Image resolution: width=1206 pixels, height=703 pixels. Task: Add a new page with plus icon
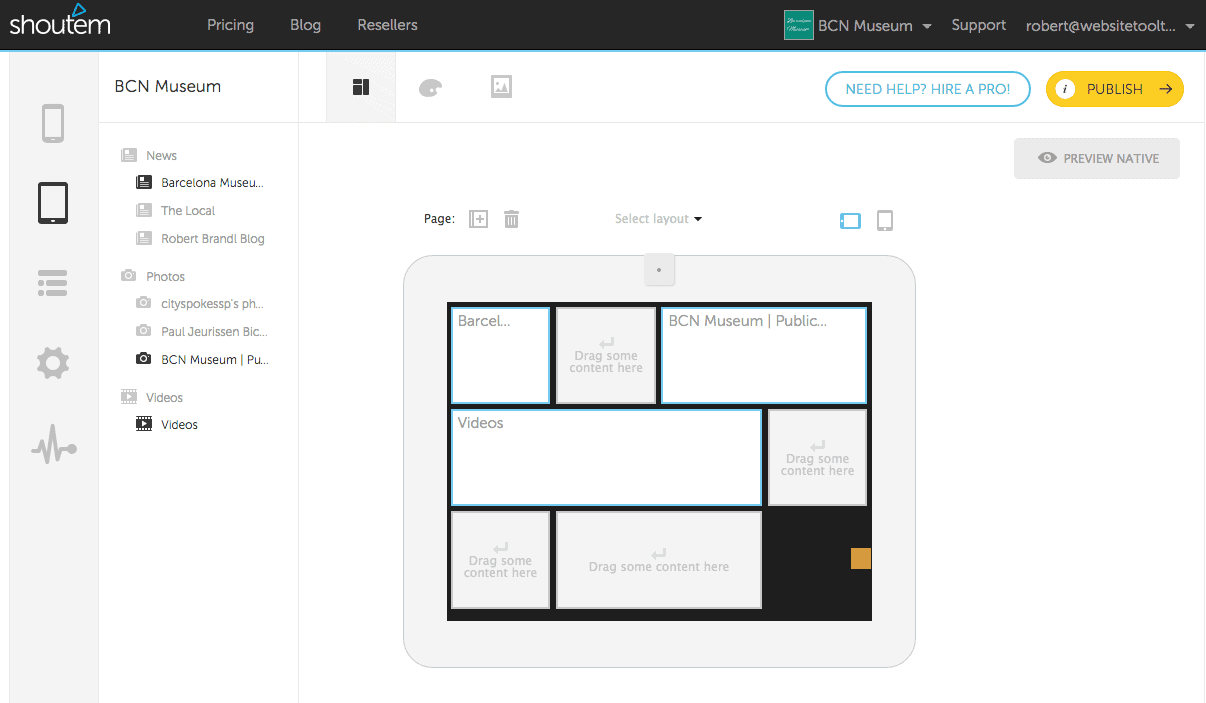pos(479,219)
